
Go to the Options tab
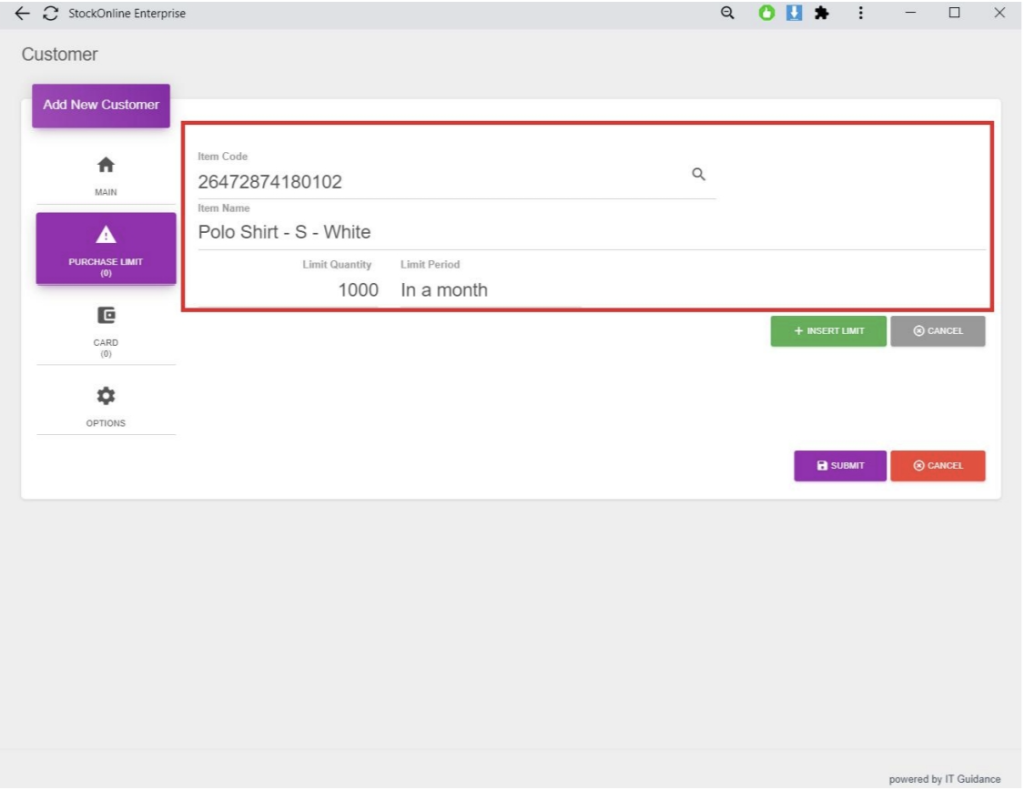106,405
